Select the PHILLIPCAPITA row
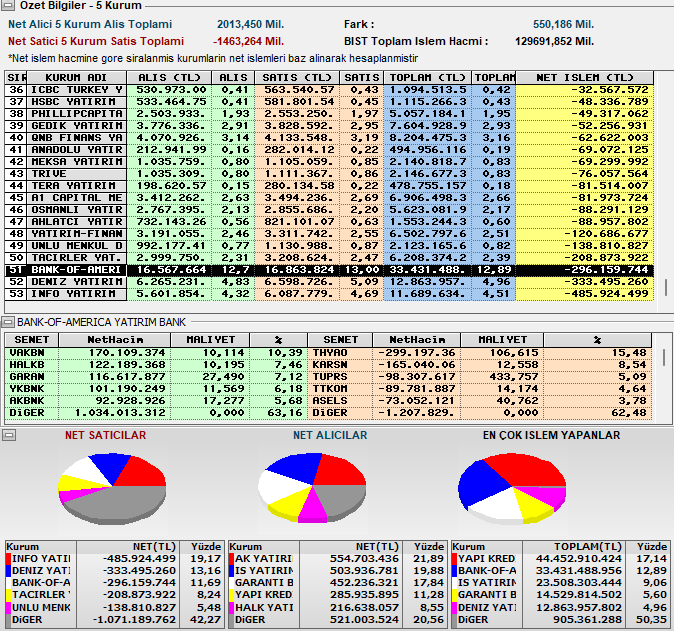The image size is (674, 631). (x=329, y=114)
